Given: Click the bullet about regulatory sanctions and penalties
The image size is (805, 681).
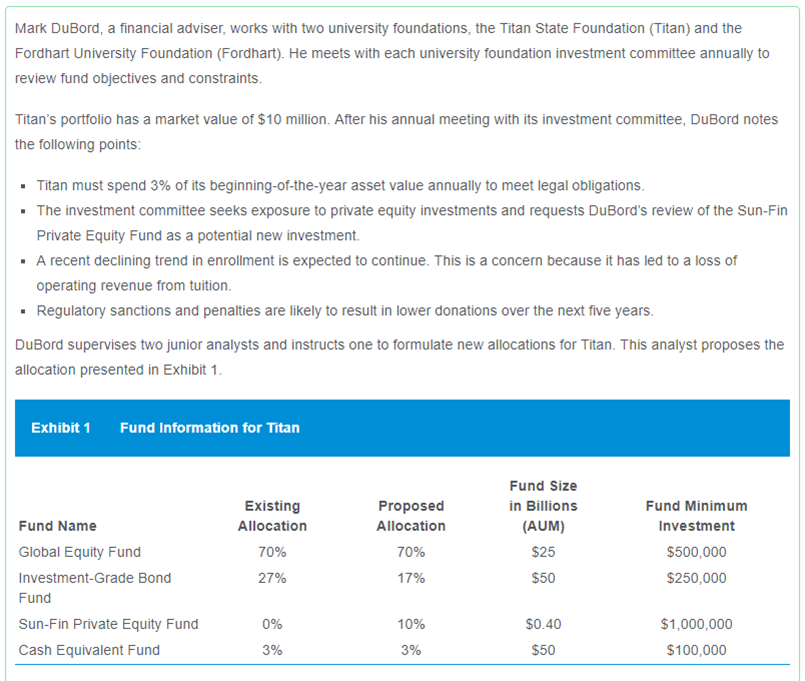Looking at the screenshot, I should (x=345, y=309).
